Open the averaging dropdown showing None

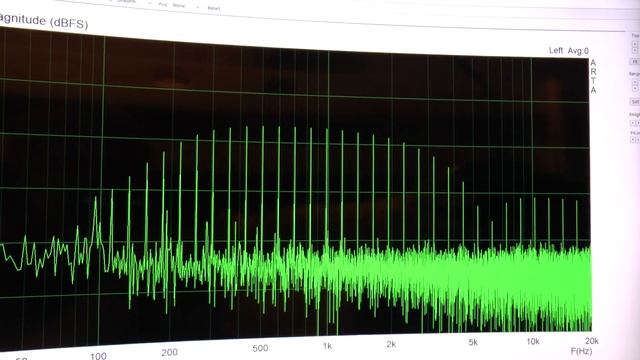point(186,6)
